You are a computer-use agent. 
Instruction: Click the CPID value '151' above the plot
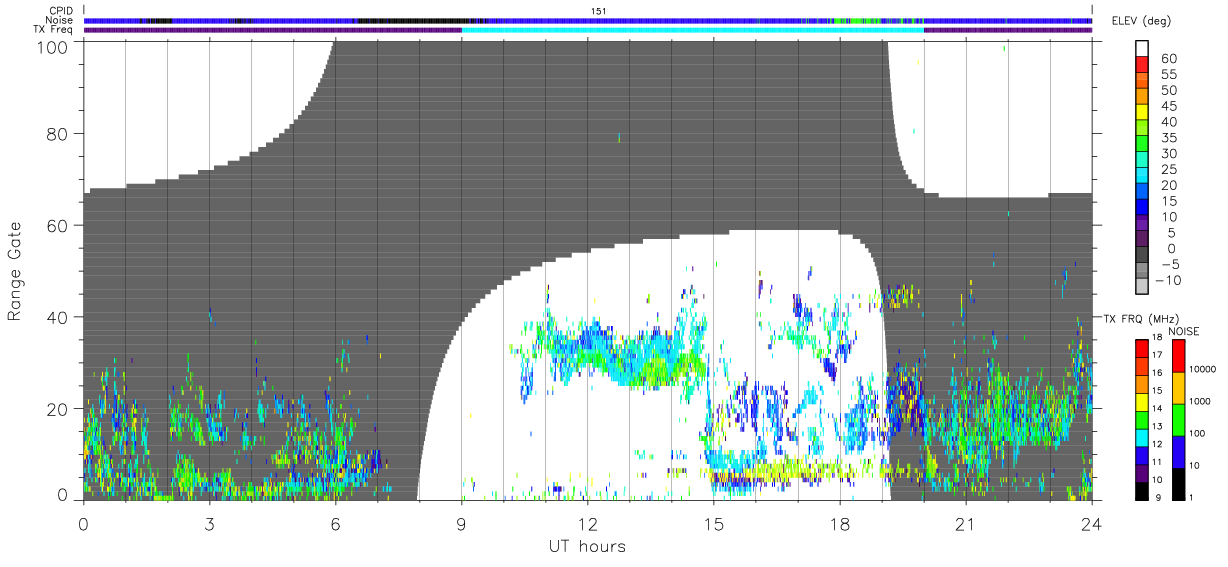[598, 11]
